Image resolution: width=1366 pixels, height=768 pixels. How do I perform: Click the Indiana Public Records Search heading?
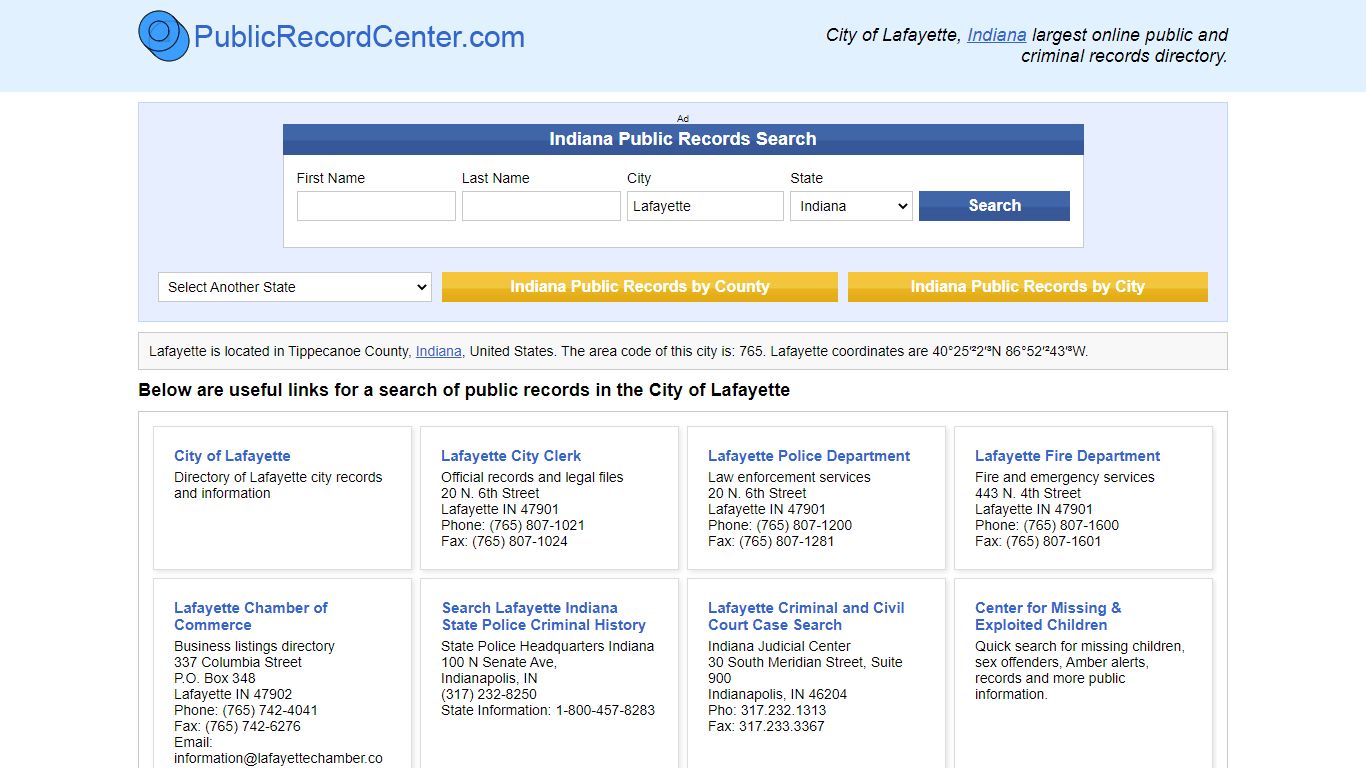(683, 139)
